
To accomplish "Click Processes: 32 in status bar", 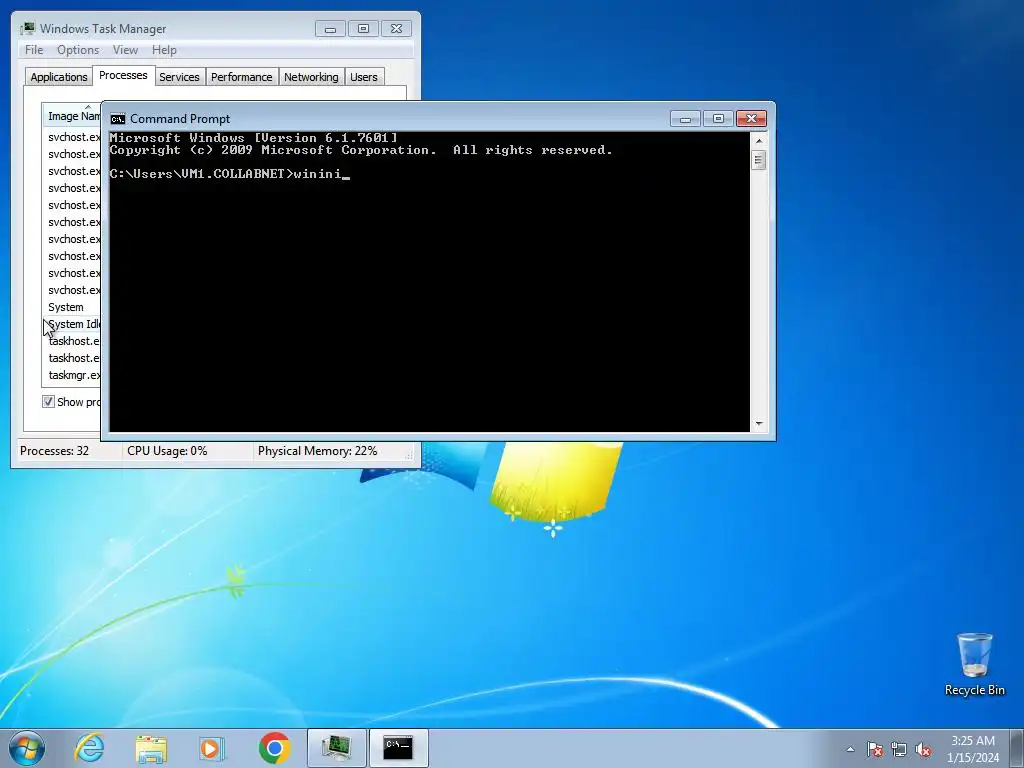I will [54, 451].
